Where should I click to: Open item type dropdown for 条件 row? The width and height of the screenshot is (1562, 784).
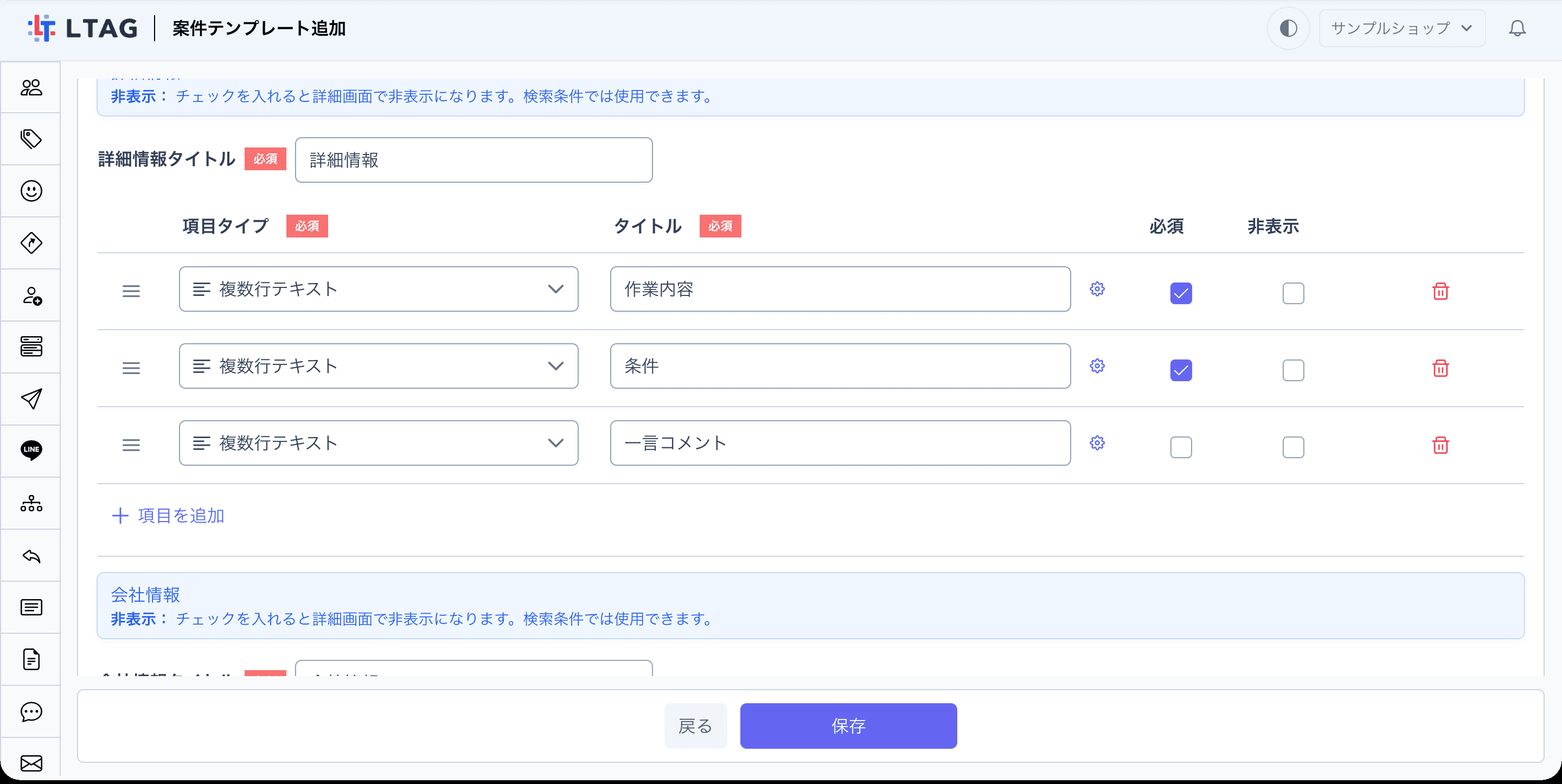tap(379, 366)
